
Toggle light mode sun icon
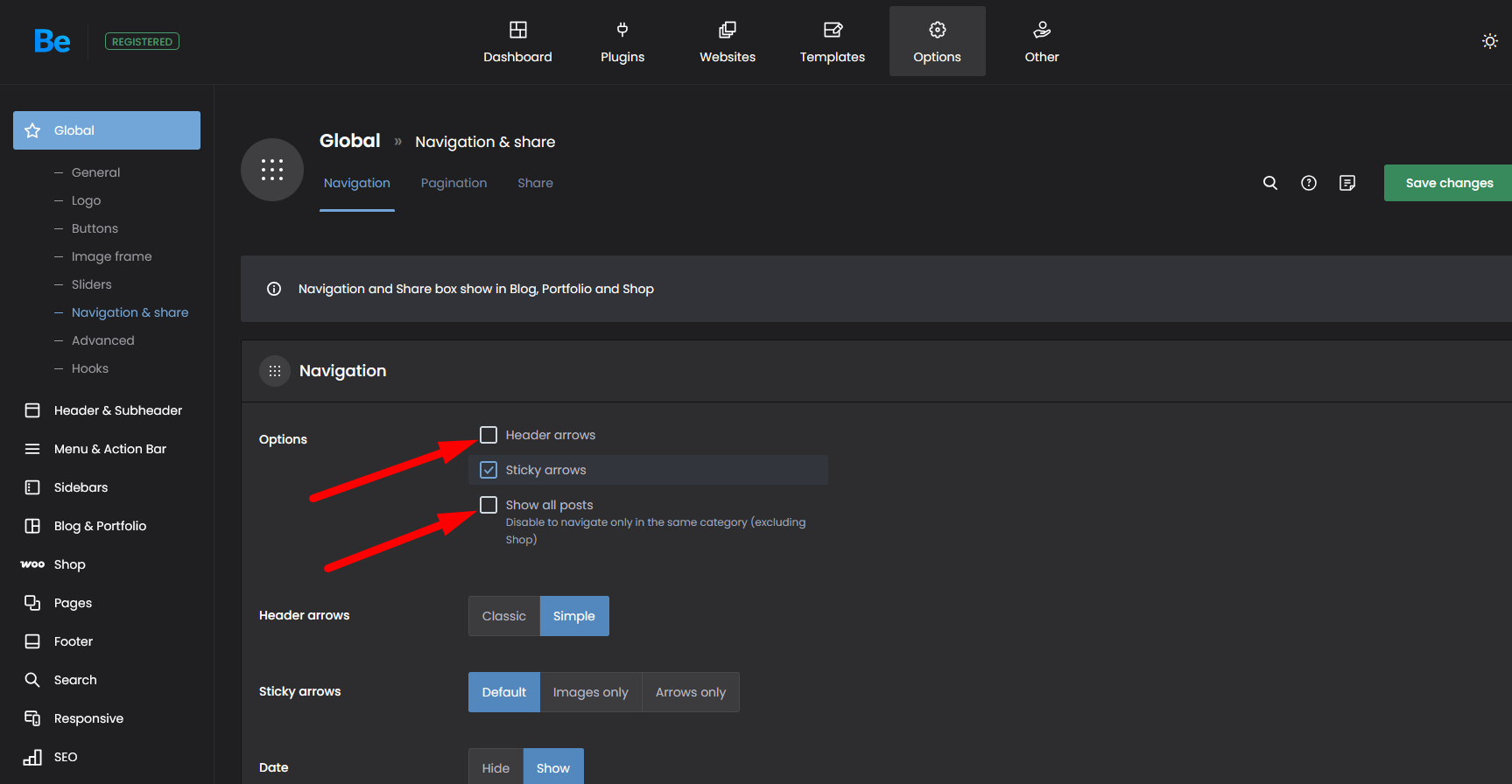(1489, 41)
